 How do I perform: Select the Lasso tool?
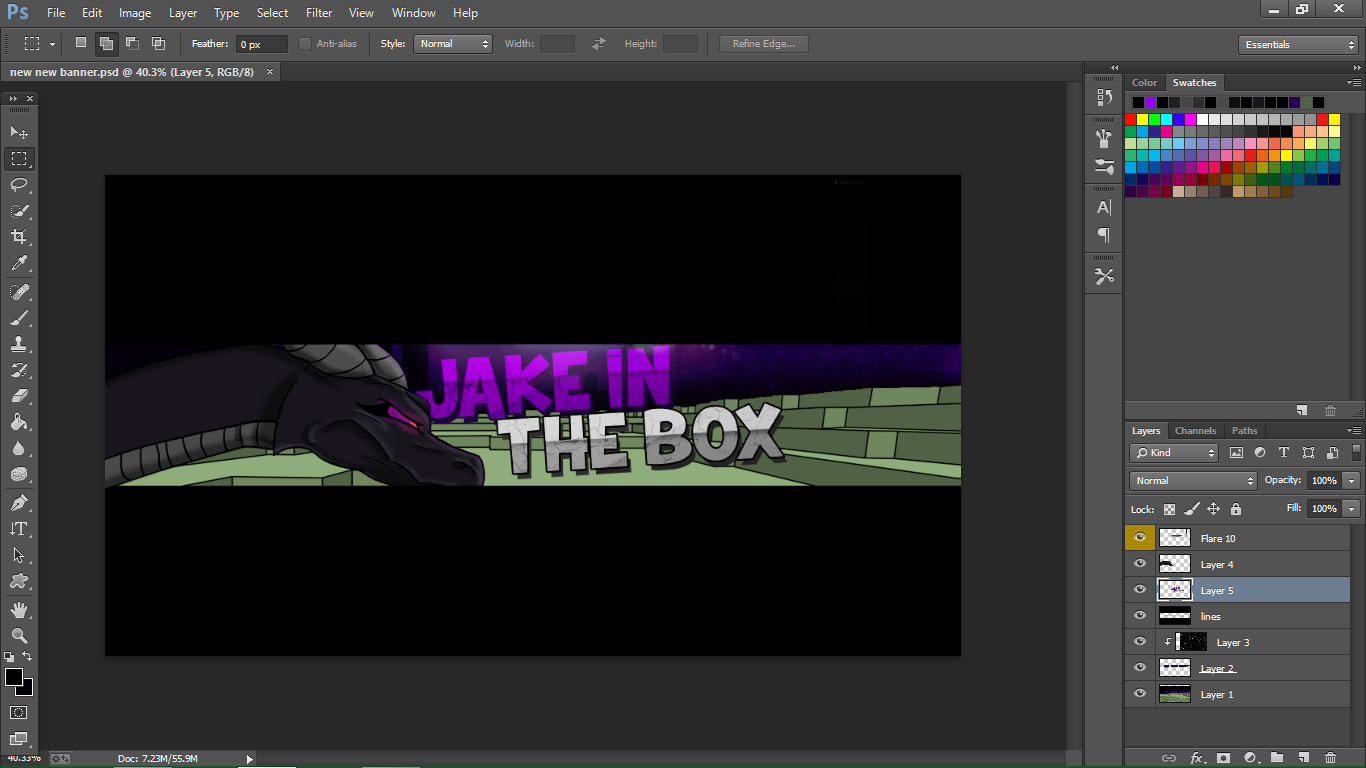click(19, 185)
